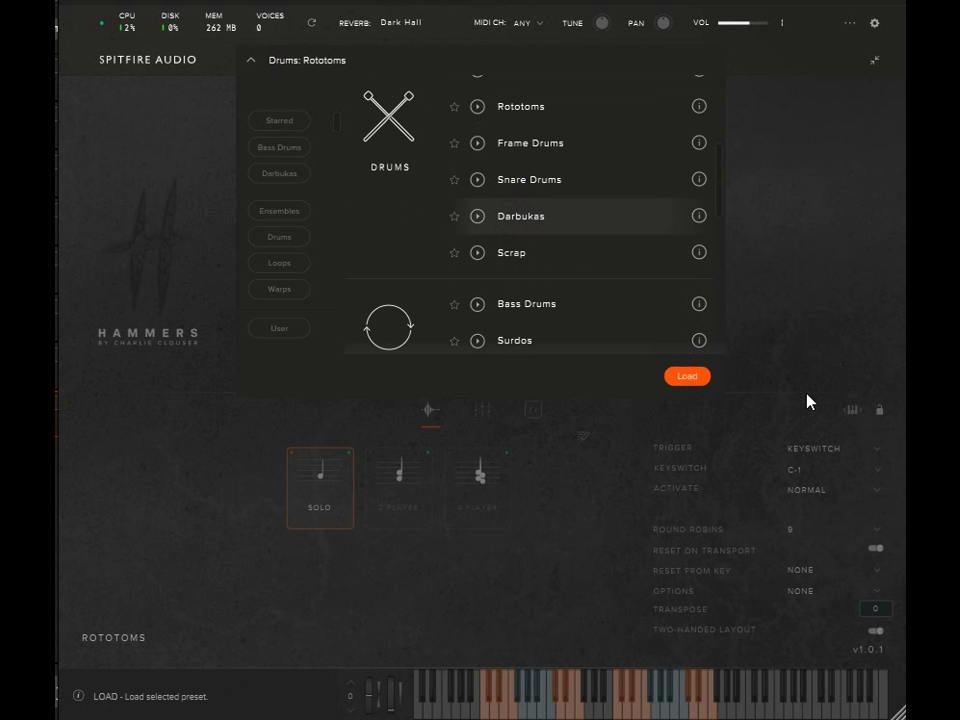The image size is (960, 720).
Task: Click the play preview icon for Snare Drums
Action: pos(477,179)
